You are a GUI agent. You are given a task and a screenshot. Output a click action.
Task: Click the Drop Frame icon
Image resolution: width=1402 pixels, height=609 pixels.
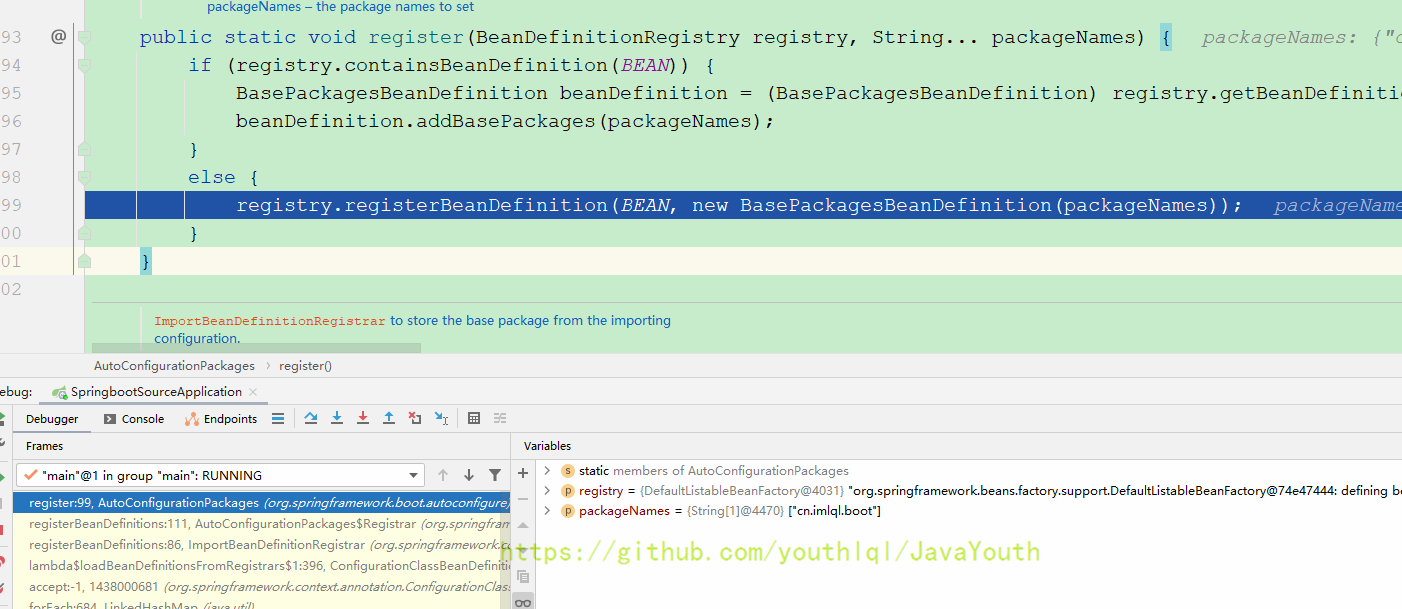(x=415, y=419)
